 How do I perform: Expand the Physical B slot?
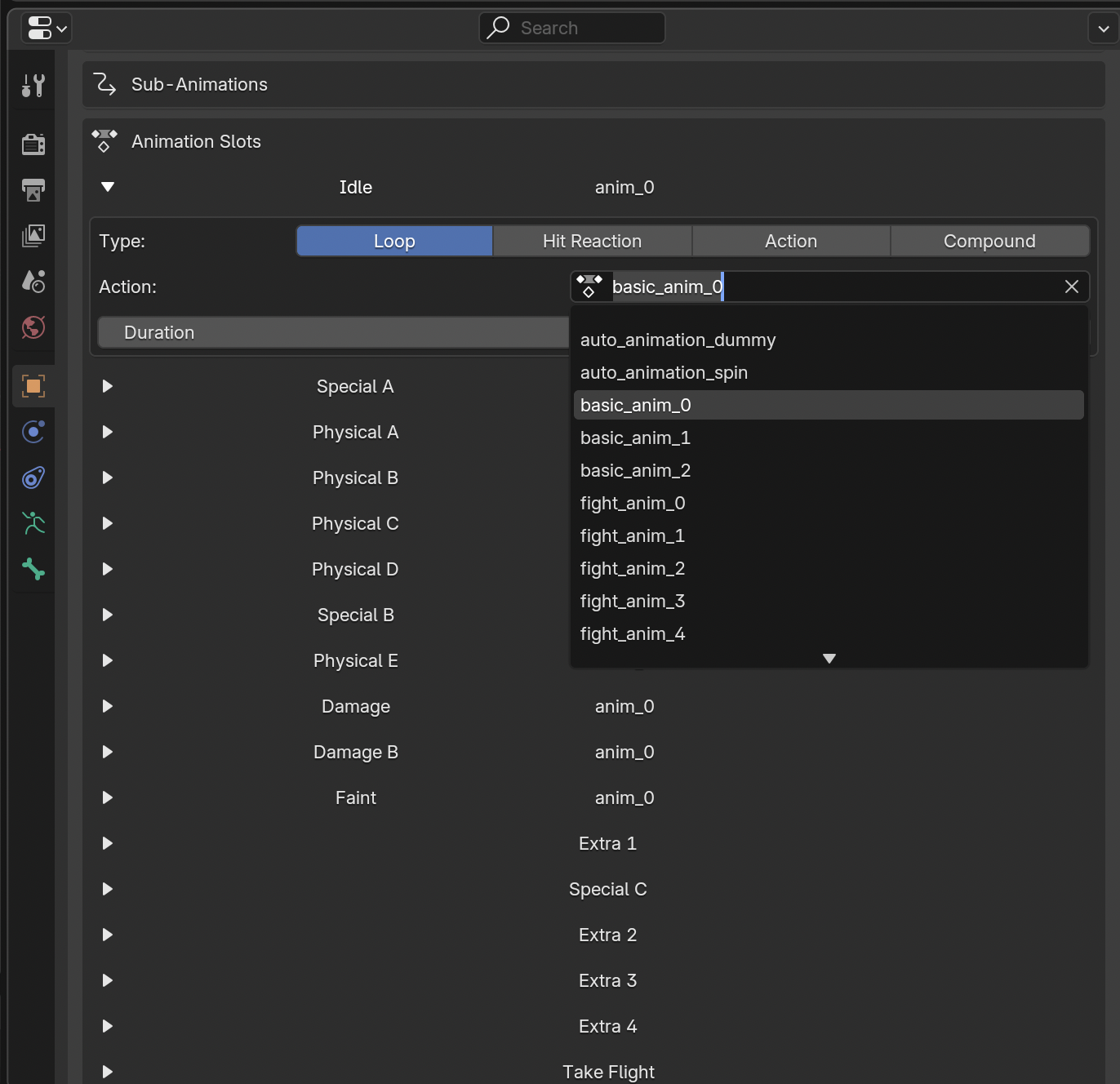coord(108,478)
